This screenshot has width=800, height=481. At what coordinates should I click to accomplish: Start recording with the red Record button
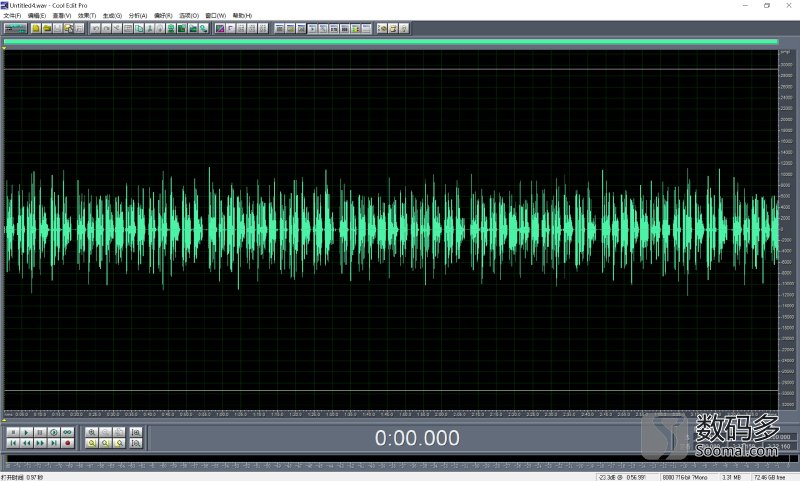(x=67, y=443)
